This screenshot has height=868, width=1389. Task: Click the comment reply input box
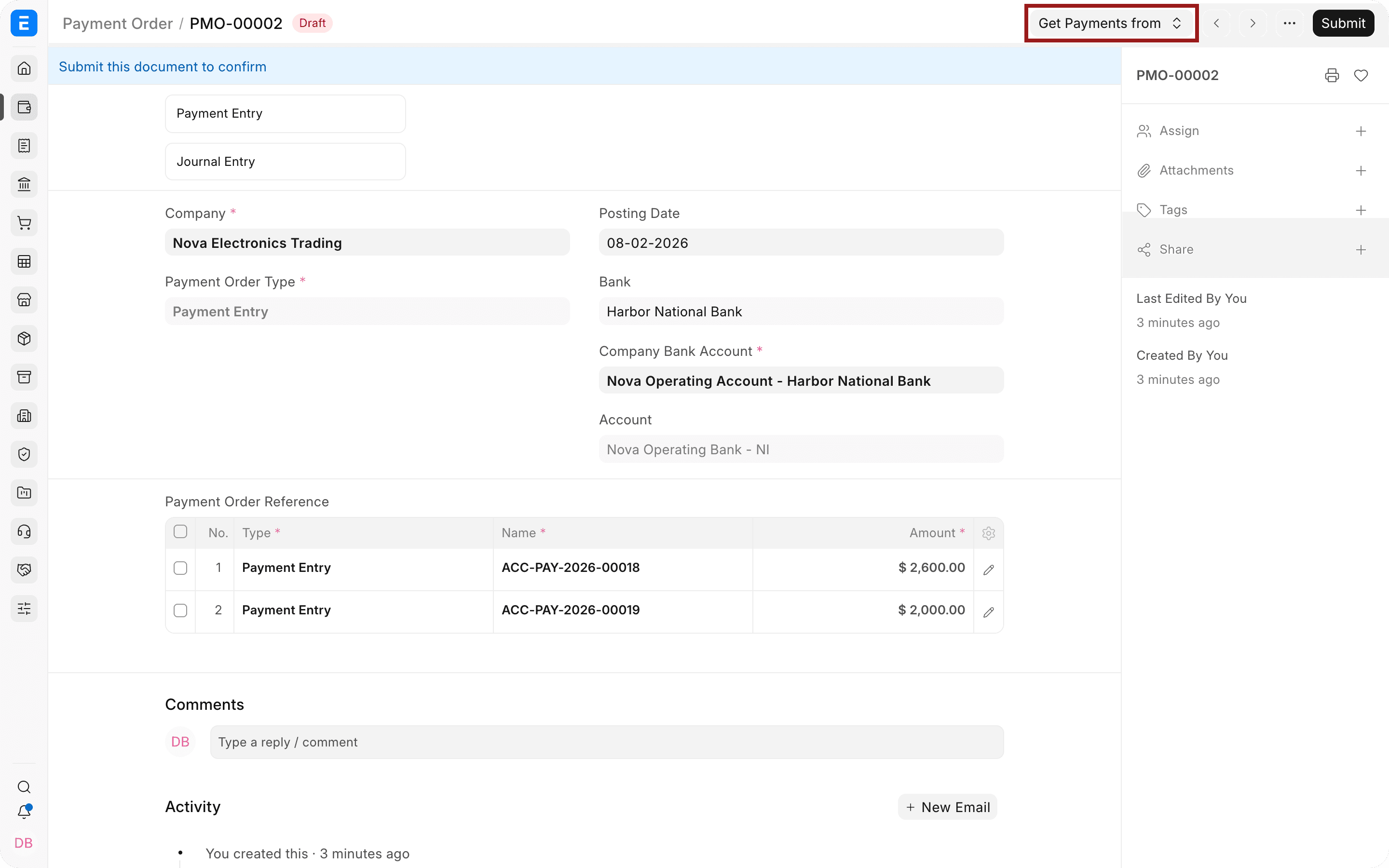(607, 742)
